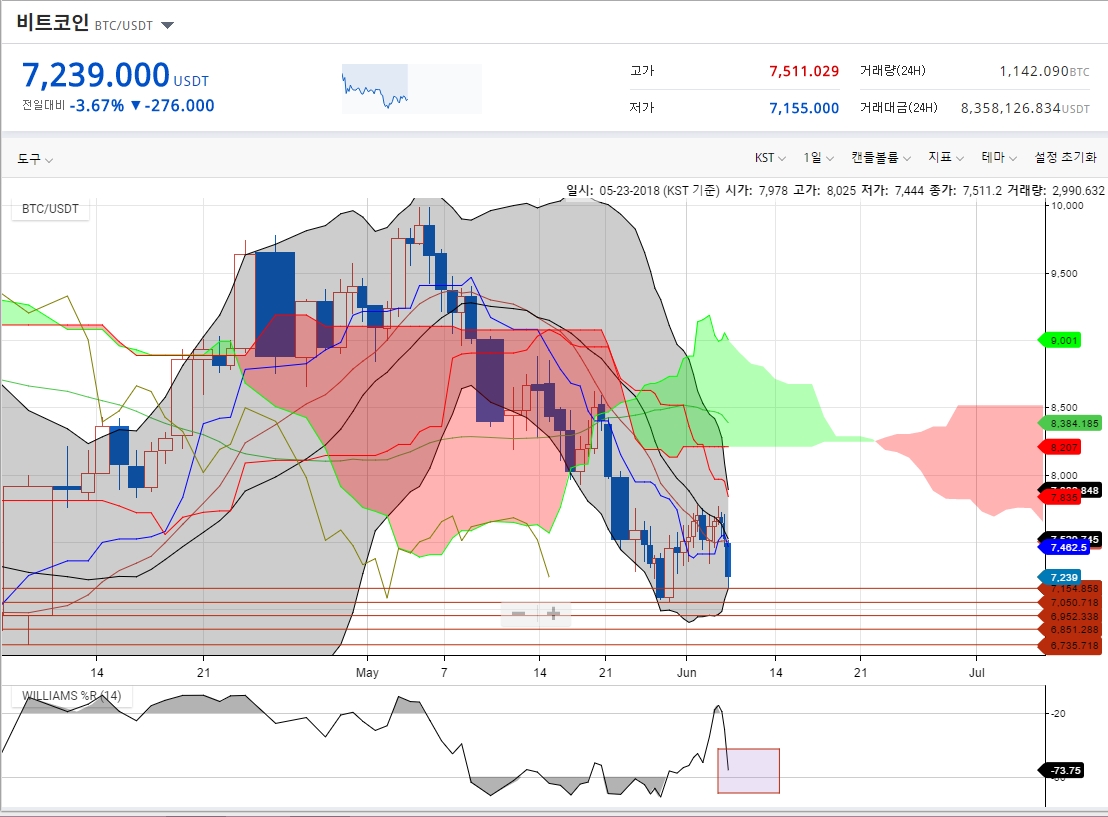The height and width of the screenshot is (817, 1108).
Task: Click the 설정 초기화 reset button
Action: point(1065,158)
